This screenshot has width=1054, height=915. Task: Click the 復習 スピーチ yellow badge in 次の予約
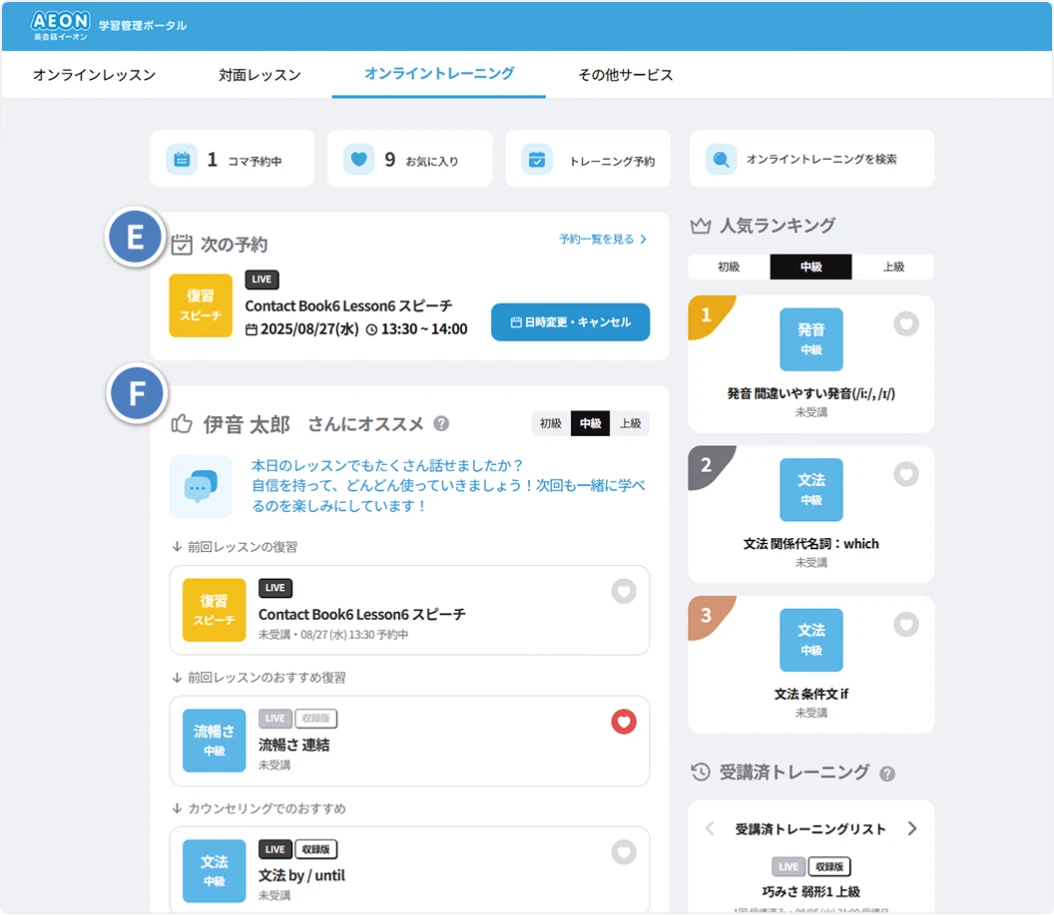200,305
